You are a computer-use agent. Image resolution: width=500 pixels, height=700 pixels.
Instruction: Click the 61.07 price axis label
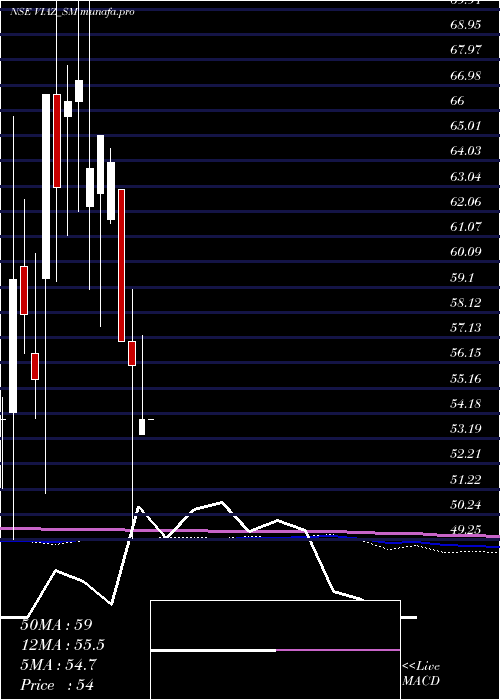tap(465, 227)
